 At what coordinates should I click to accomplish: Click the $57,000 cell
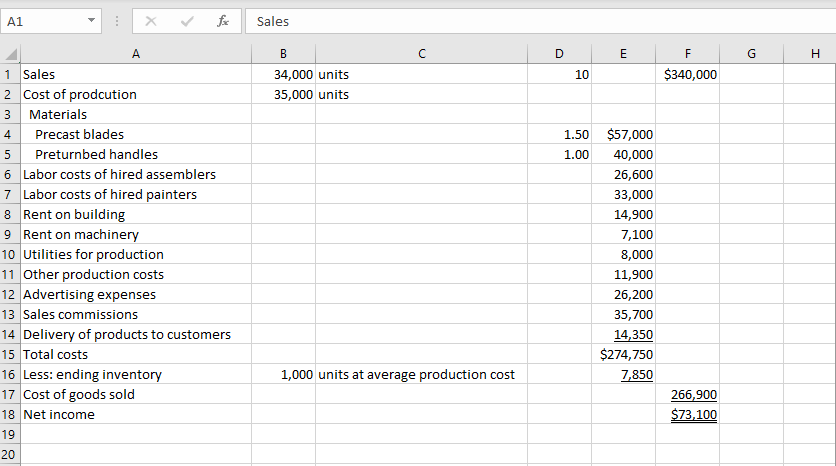(623, 134)
